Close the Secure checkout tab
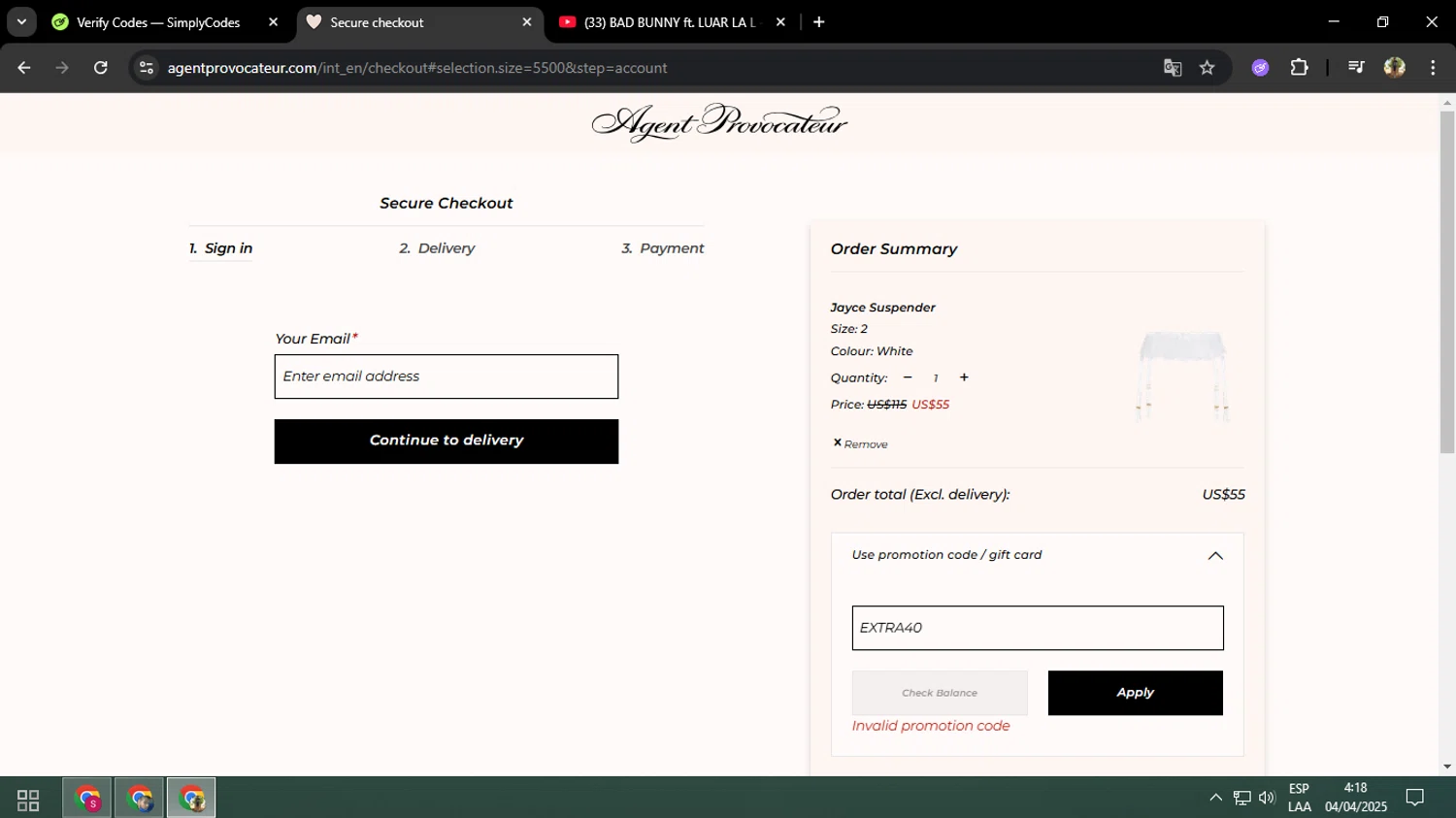The image size is (1456, 818). (527, 22)
